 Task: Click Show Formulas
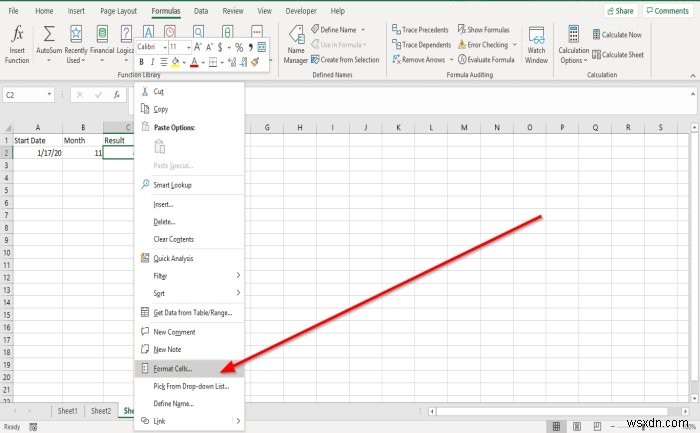[x=483, y=30]
